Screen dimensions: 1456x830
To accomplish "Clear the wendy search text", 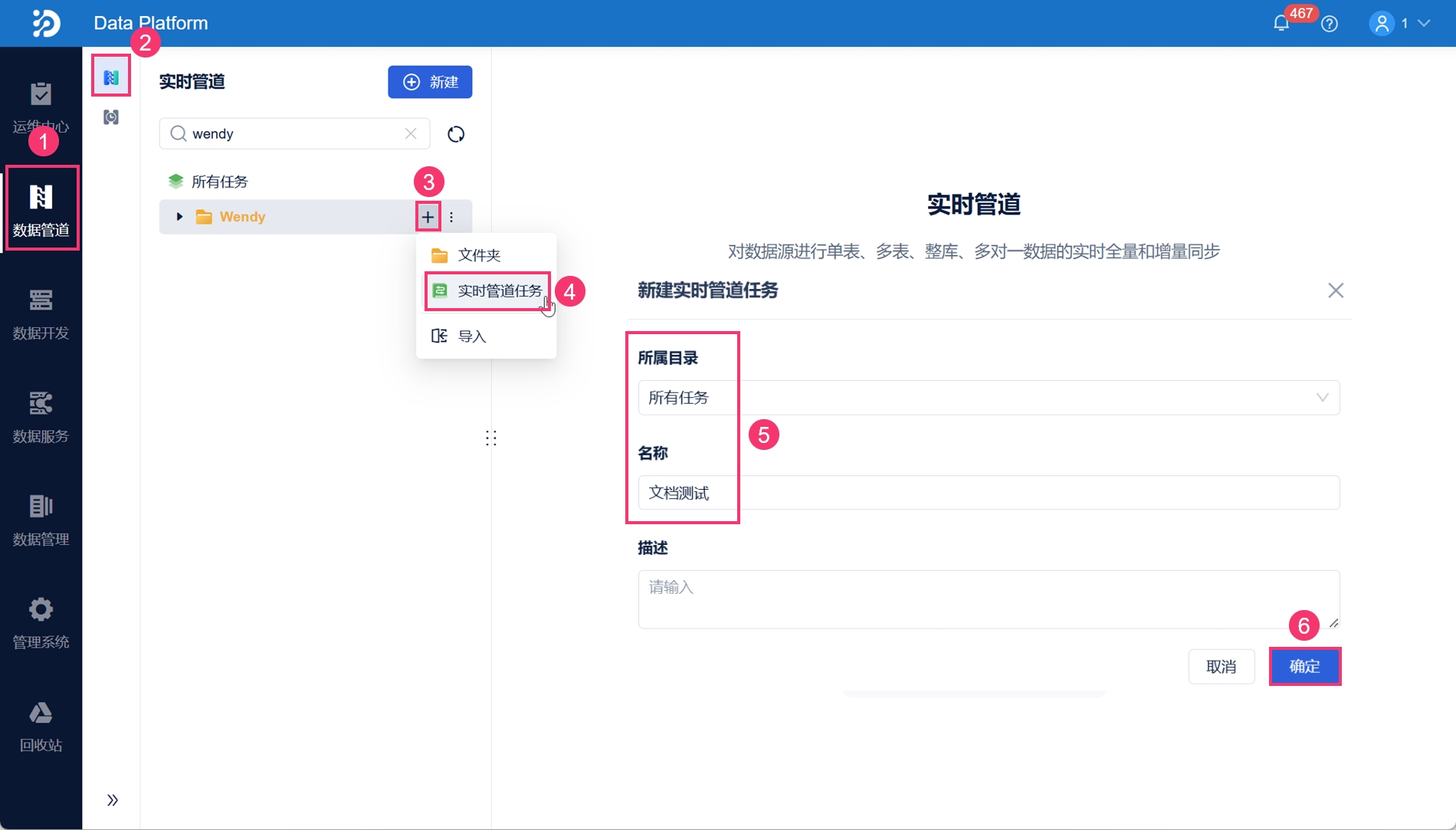I will (x=411, y=133).
